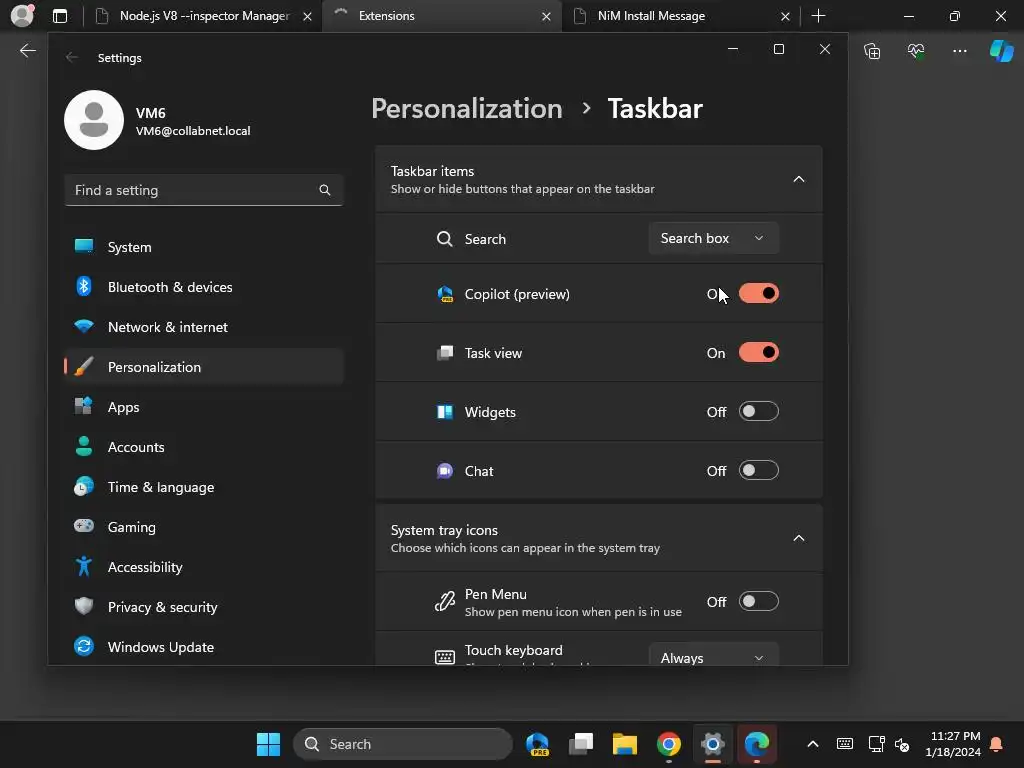1024x768 pixels.
Task: Collapse the System tray icons section
Action: pyautogui.click(x=799, y=538)
